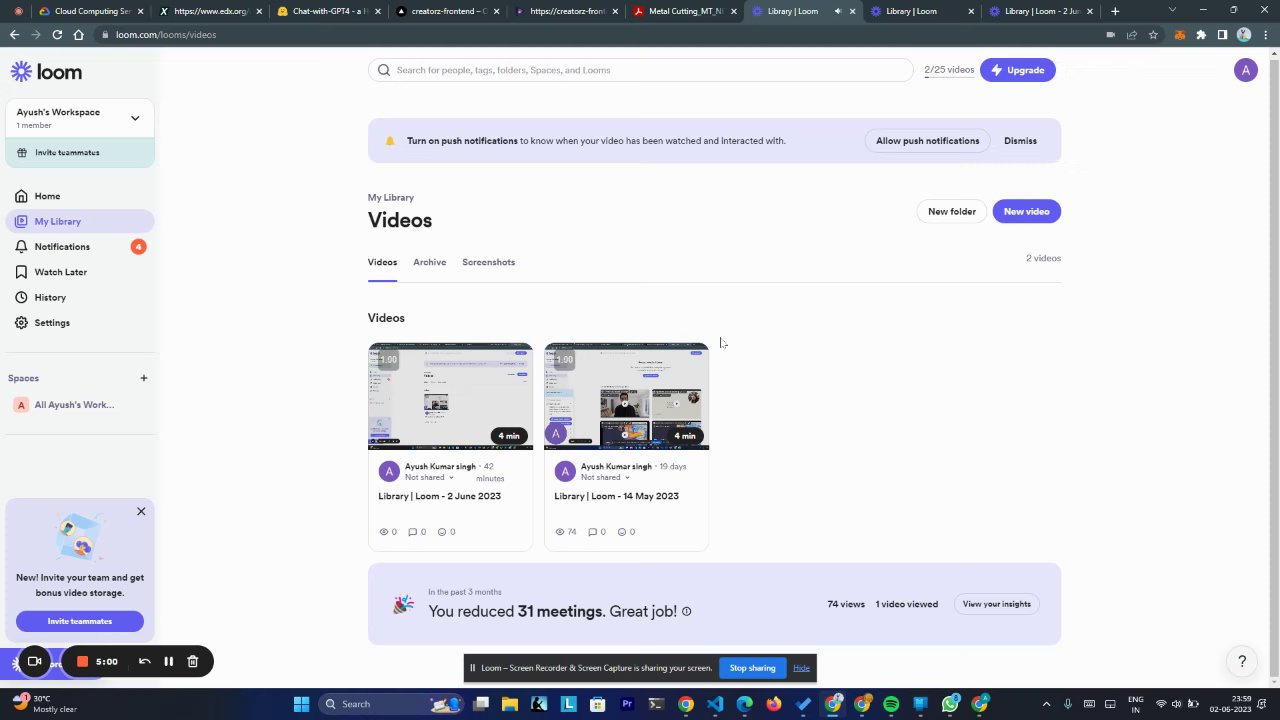1280x720 pixels.
Task: Click info icon beside reduced meetings text
Action: [x=686, y=611]
